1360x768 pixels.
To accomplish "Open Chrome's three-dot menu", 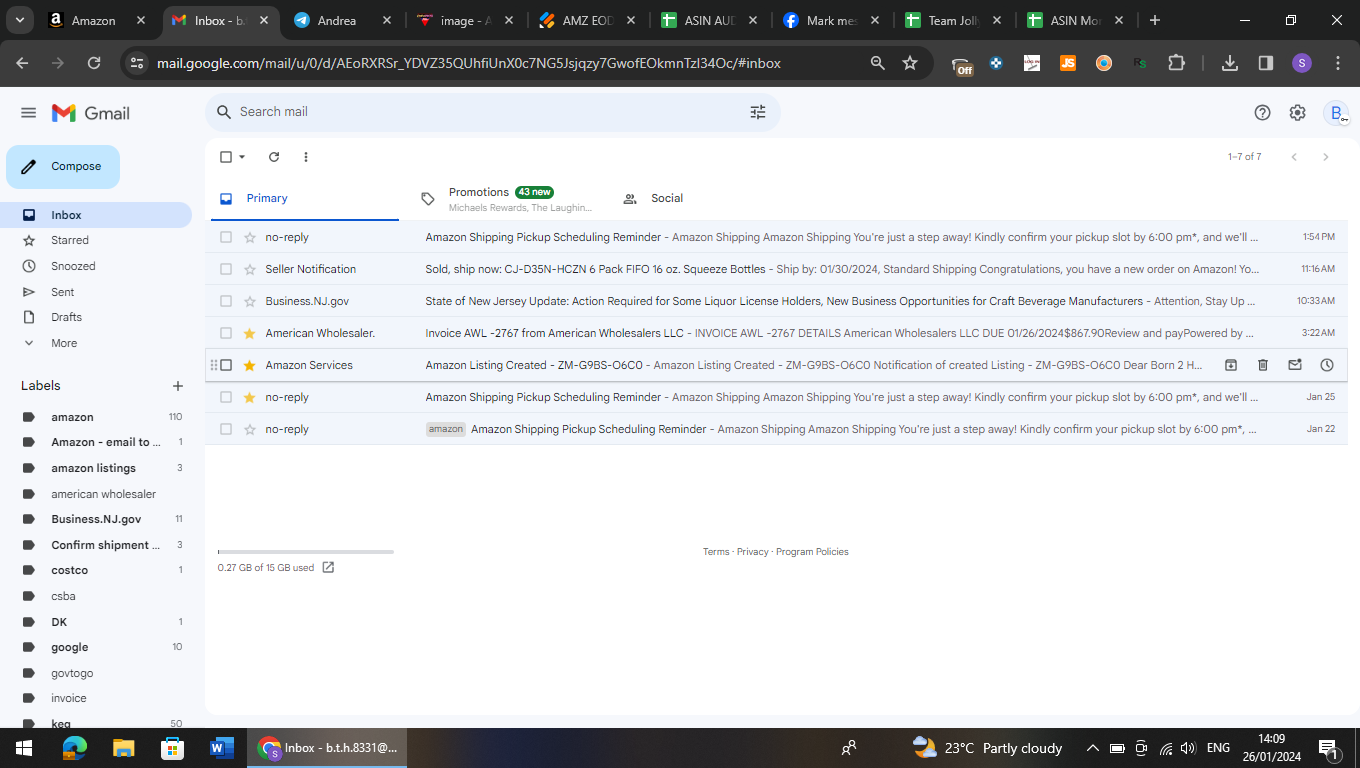I will click(x=1338, y=63).
